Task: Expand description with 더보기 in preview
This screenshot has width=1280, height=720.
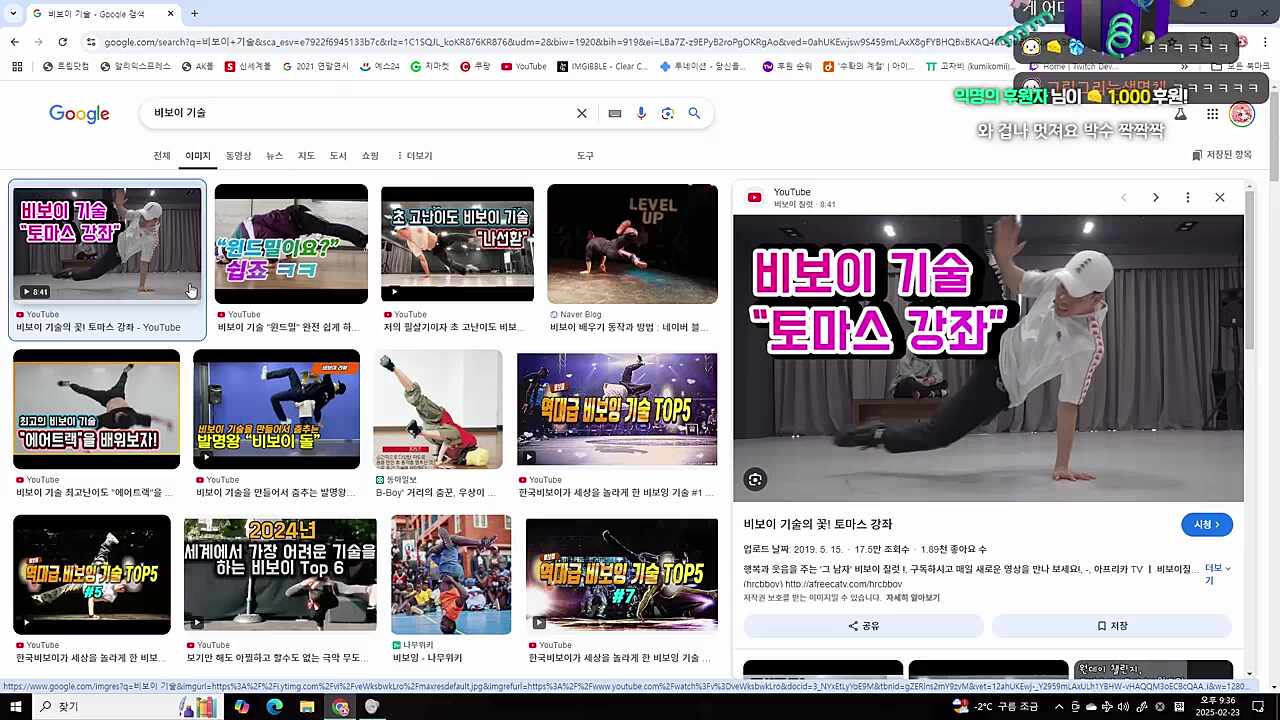Action: click(1217, 574)
